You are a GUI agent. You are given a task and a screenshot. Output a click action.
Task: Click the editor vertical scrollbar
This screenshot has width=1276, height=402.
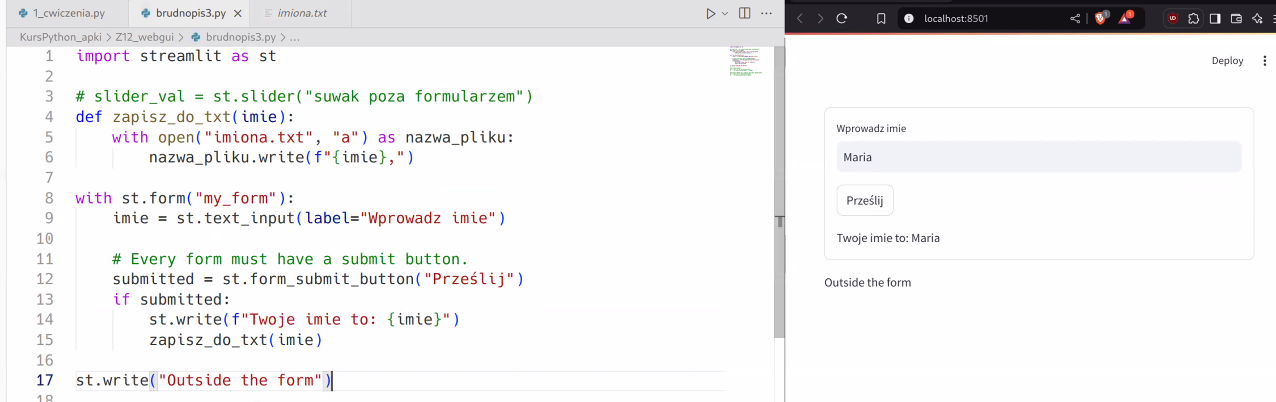779,192
